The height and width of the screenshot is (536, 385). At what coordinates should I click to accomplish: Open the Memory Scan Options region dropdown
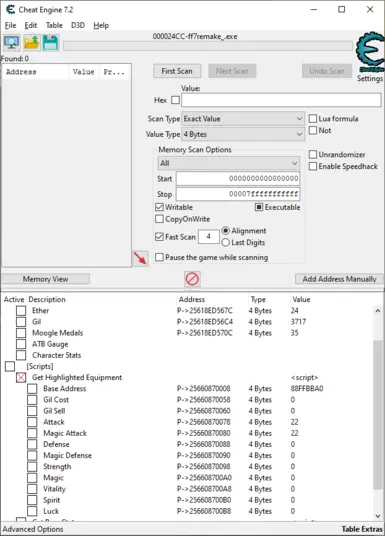tap(229, 163)
